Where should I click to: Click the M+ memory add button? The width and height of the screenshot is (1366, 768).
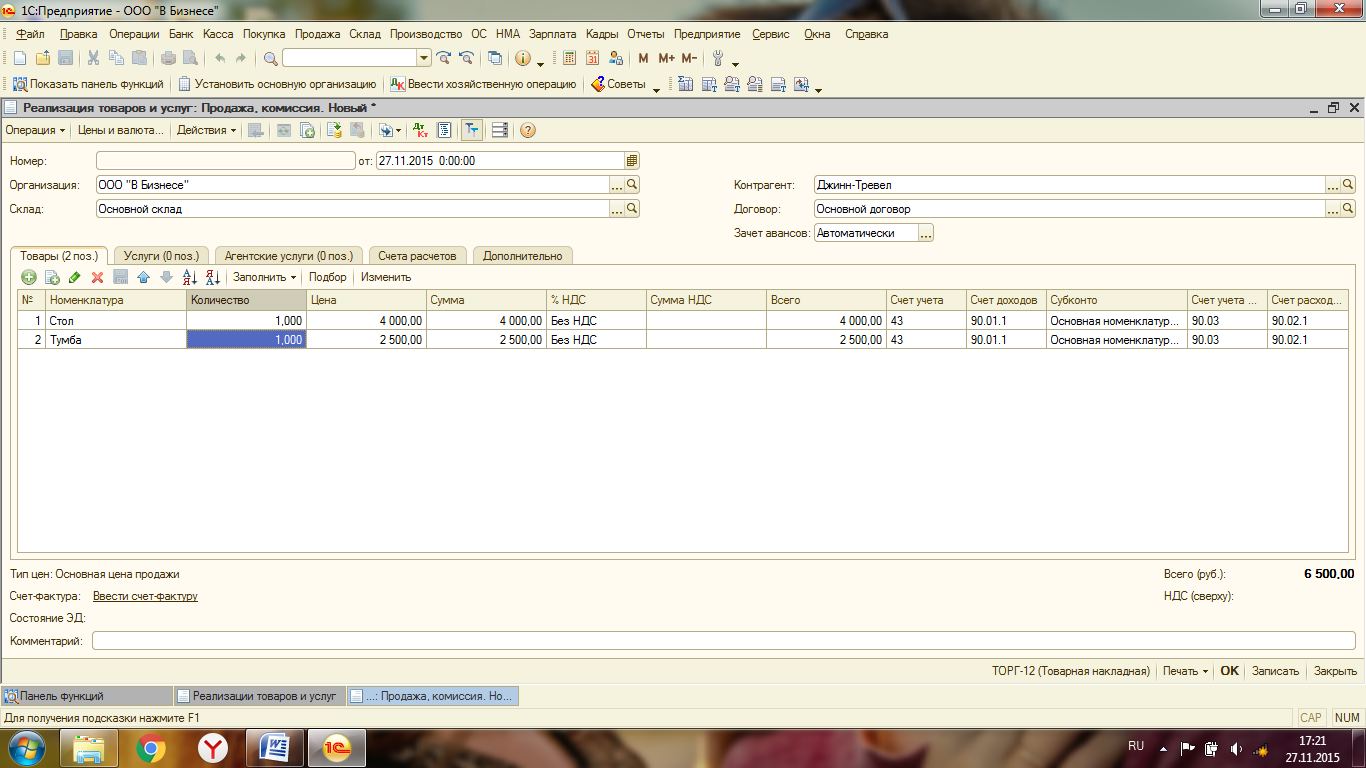coord(666,58)
